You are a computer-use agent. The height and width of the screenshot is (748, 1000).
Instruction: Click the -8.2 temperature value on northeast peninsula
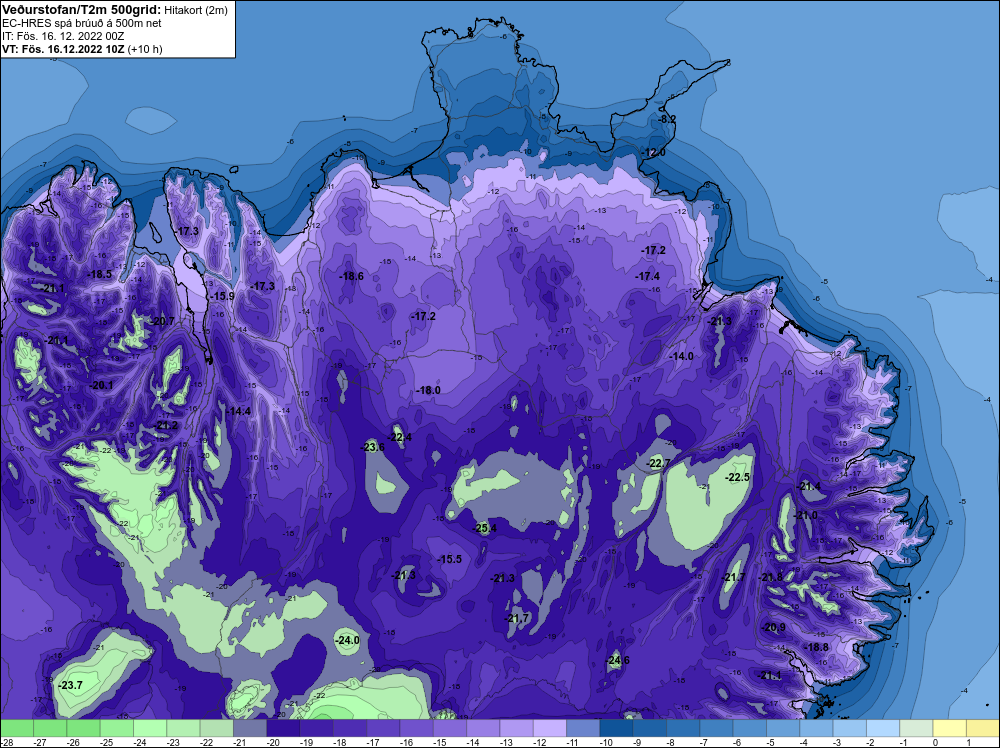pos(666,119)
